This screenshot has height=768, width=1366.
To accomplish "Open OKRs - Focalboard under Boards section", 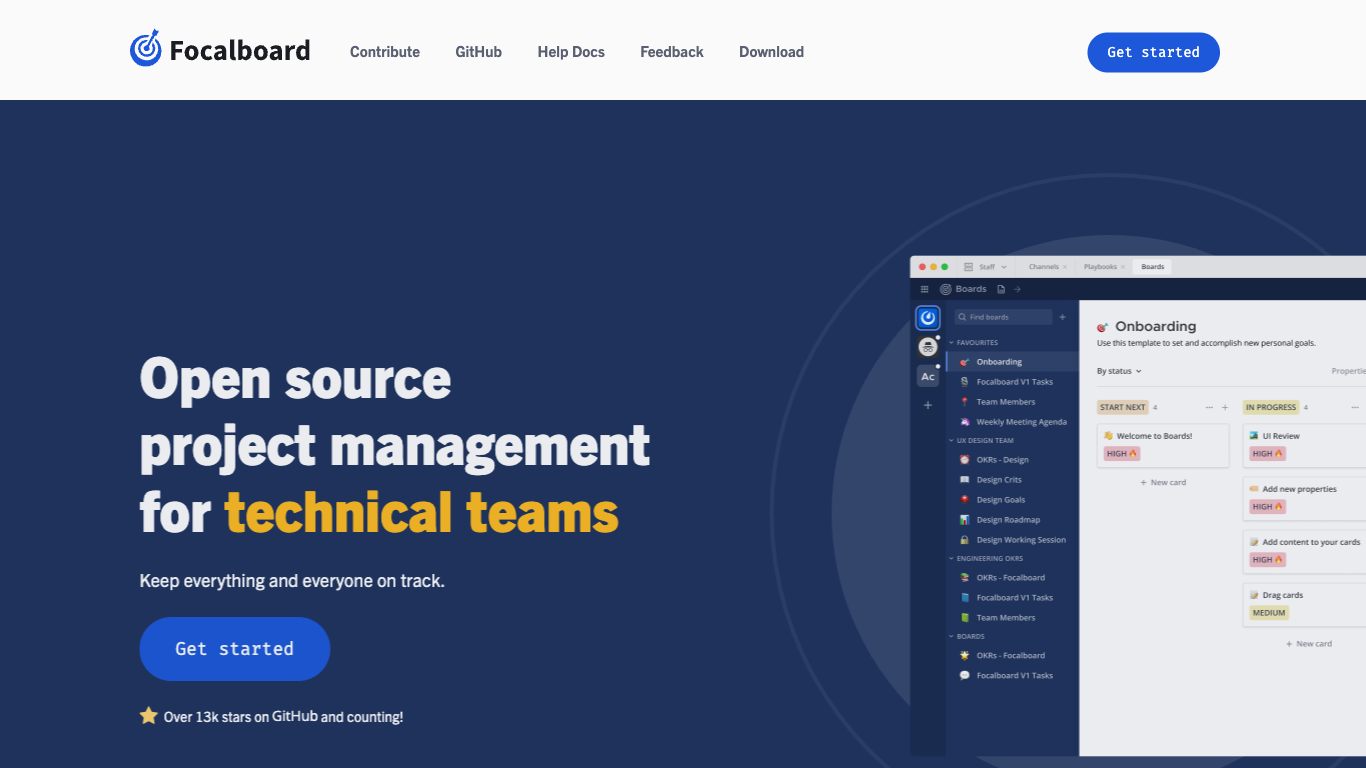I will pos(1013,656).
